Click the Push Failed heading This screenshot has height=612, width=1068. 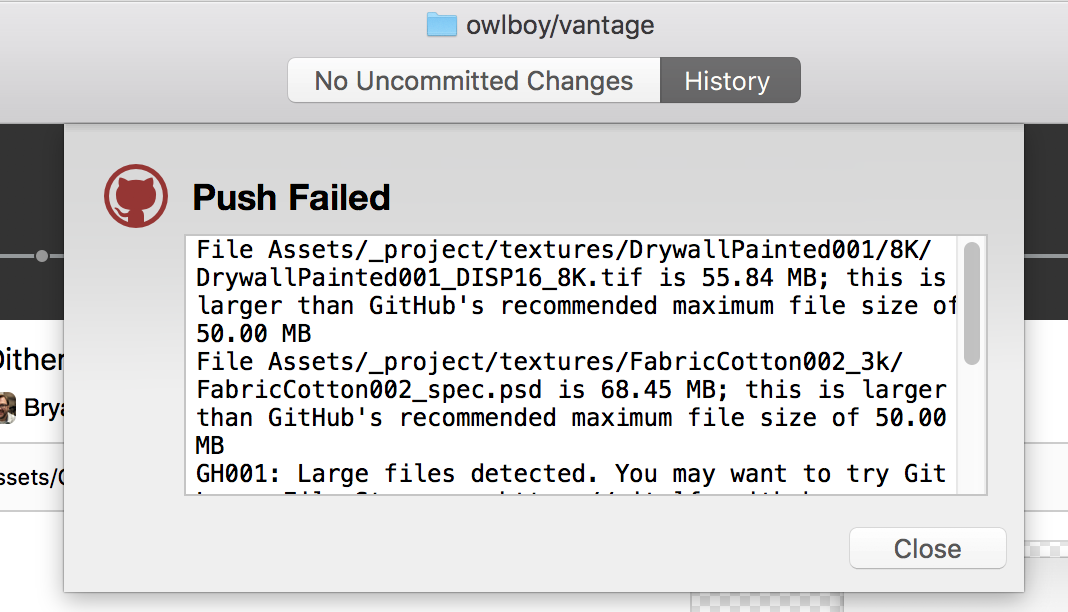[291, 197]
